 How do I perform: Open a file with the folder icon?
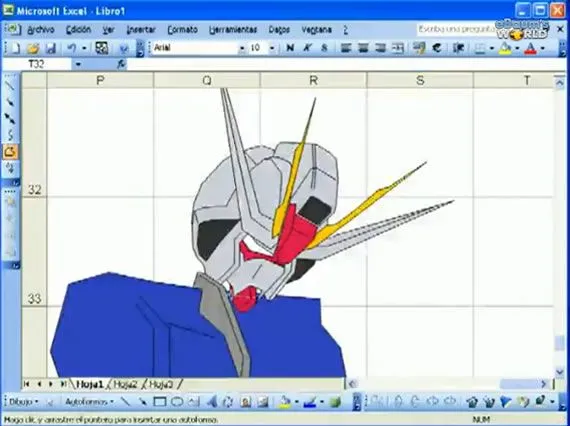tap(33, 48)
